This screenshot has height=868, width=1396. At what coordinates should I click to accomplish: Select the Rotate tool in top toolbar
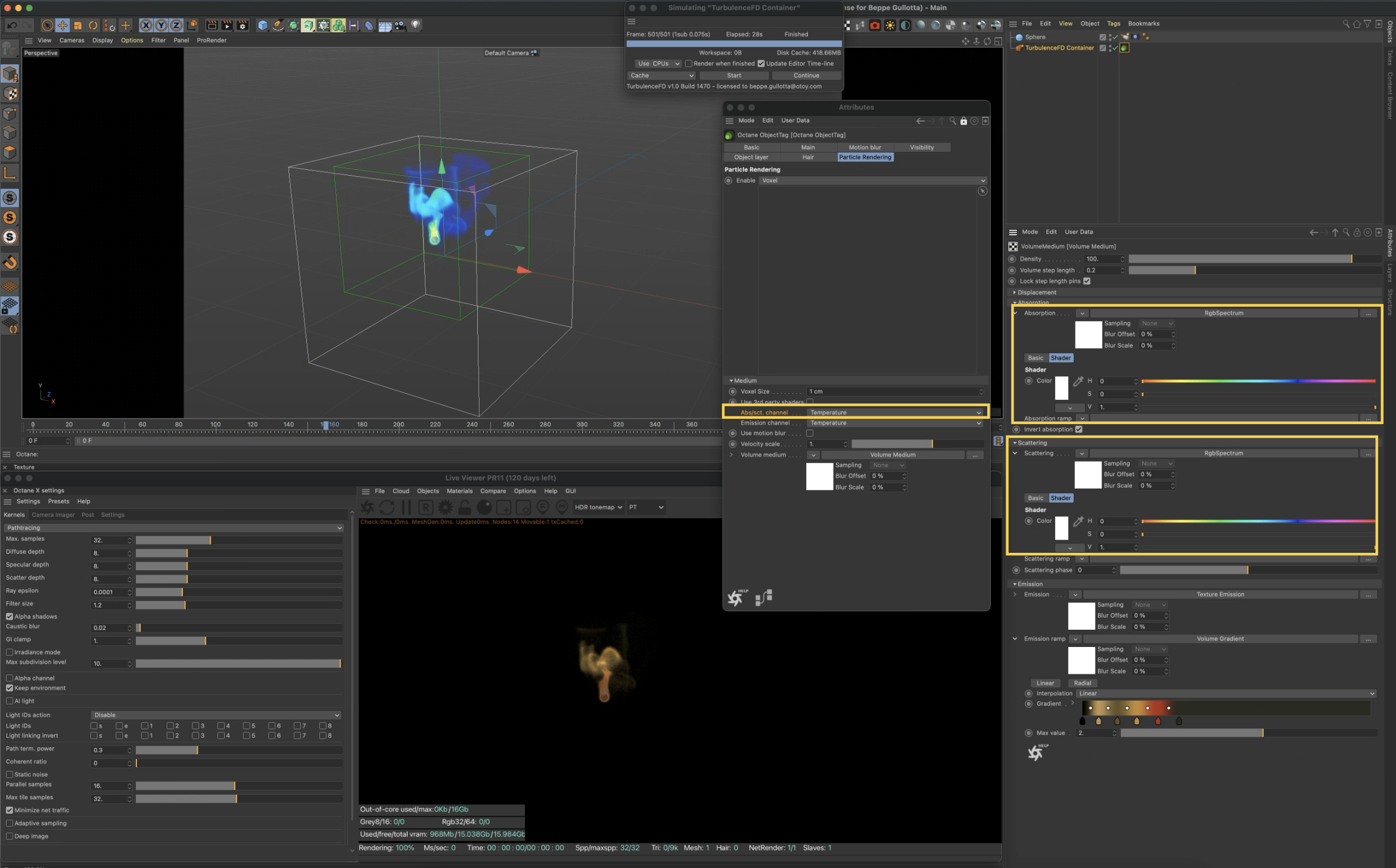point(92,25)
